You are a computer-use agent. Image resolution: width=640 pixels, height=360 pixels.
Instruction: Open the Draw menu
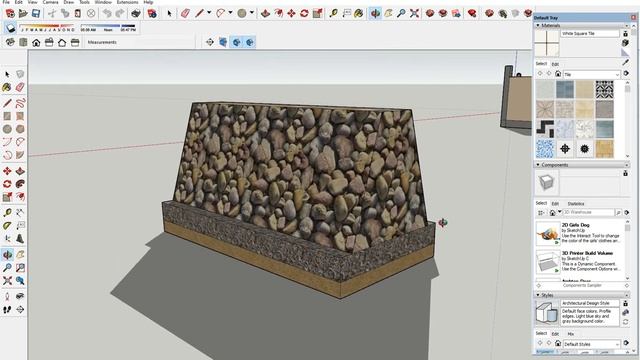click(69, 2)
